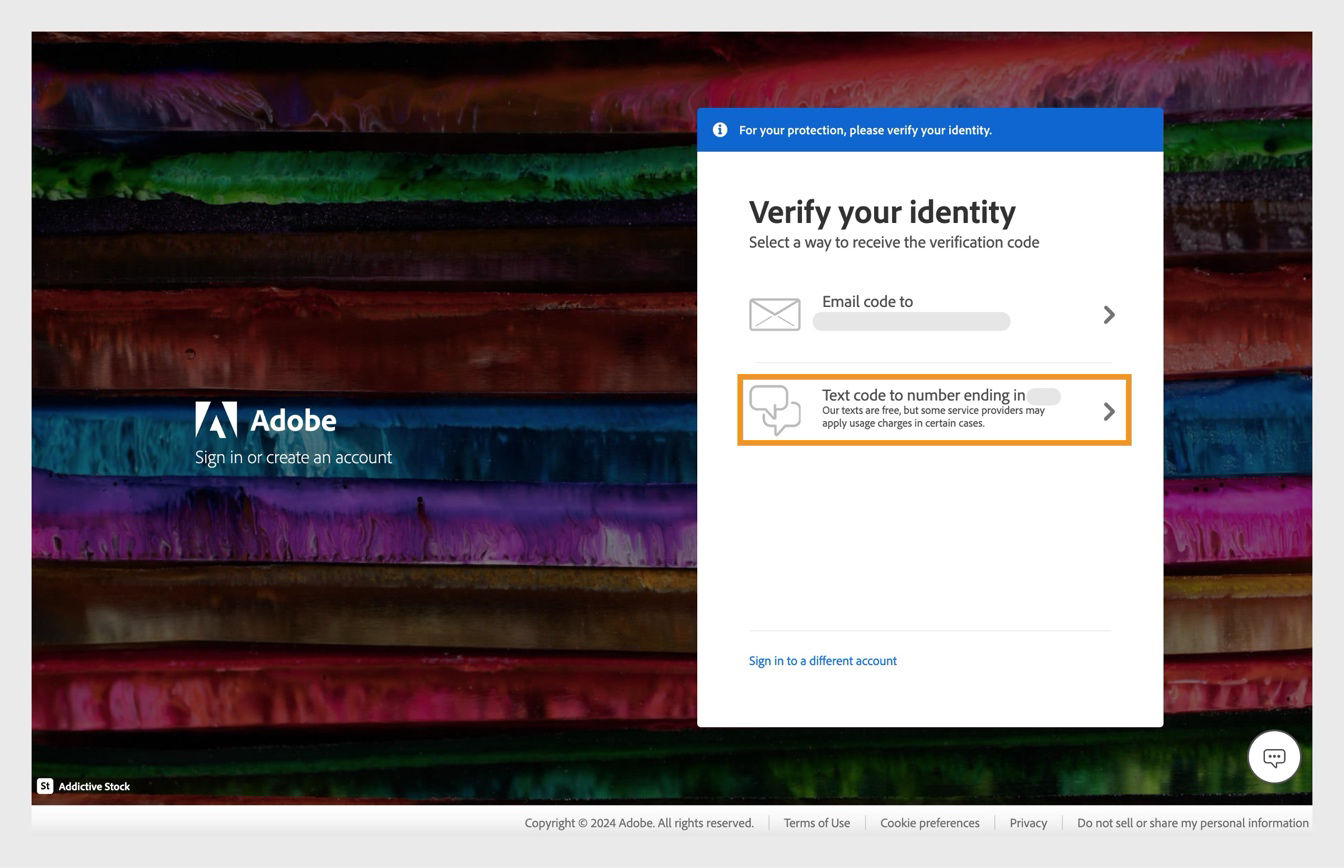The width and height of the screenshot is (1344, 868).
Task: Select the highlighted text code option
Action: [x=933, y=410]
